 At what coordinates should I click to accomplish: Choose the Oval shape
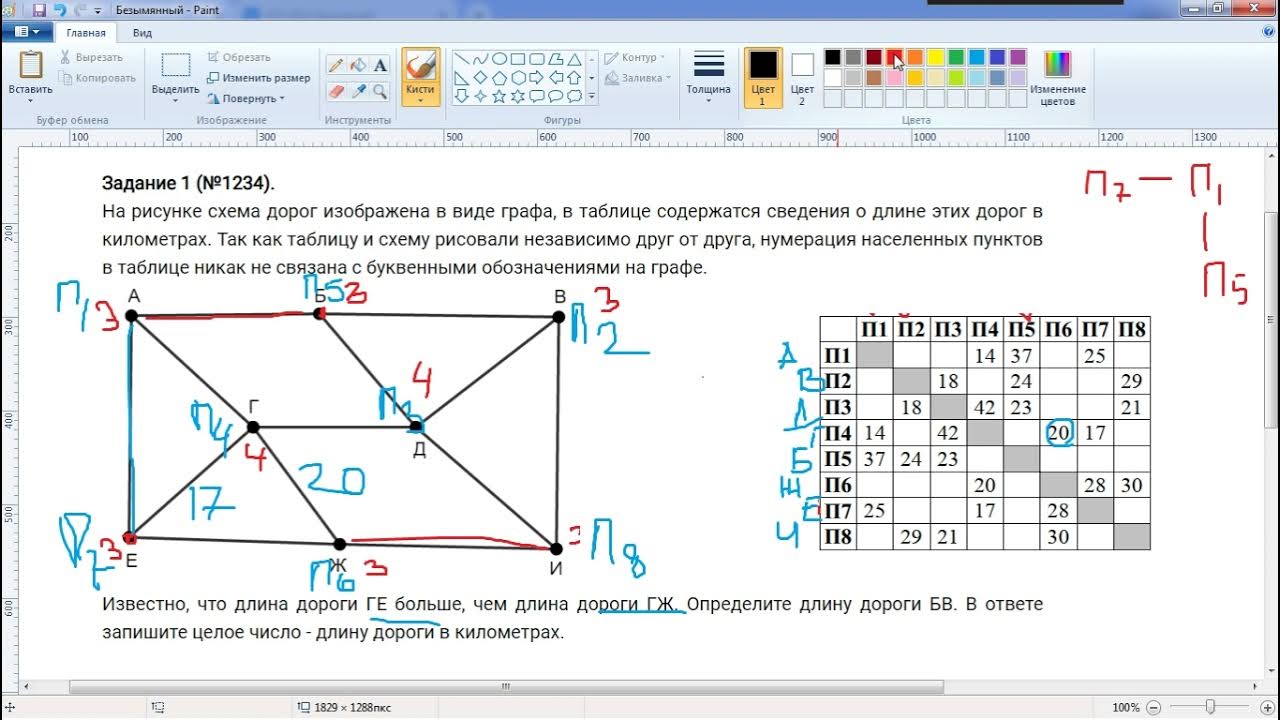click(x=499, y=59)
